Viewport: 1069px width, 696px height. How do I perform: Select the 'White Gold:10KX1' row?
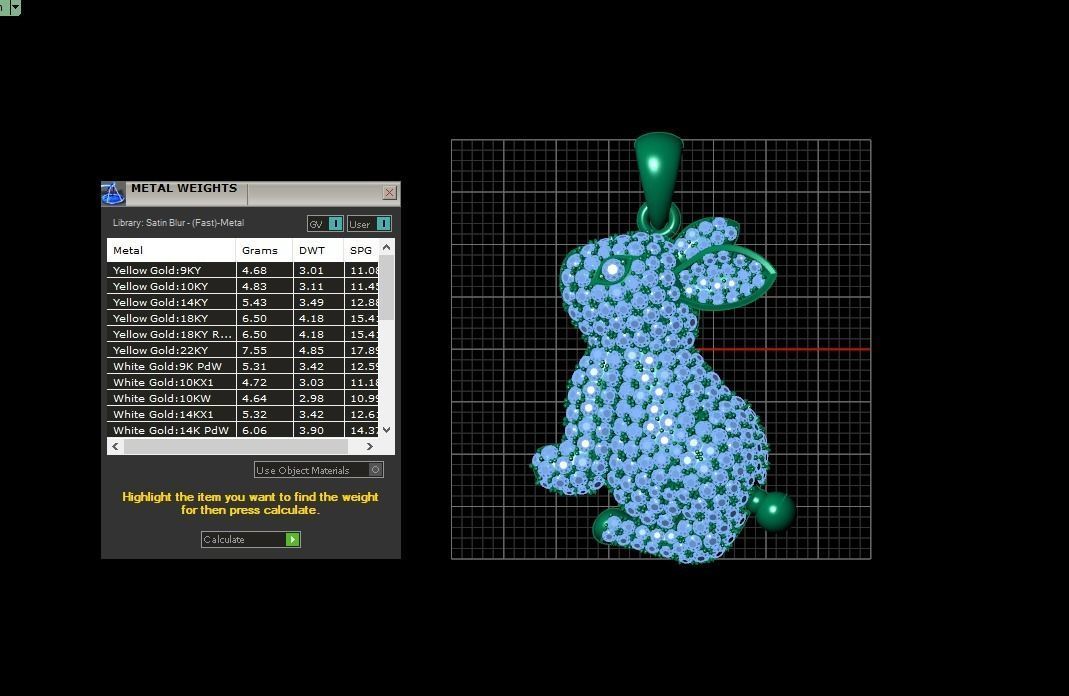click(242, 382)
